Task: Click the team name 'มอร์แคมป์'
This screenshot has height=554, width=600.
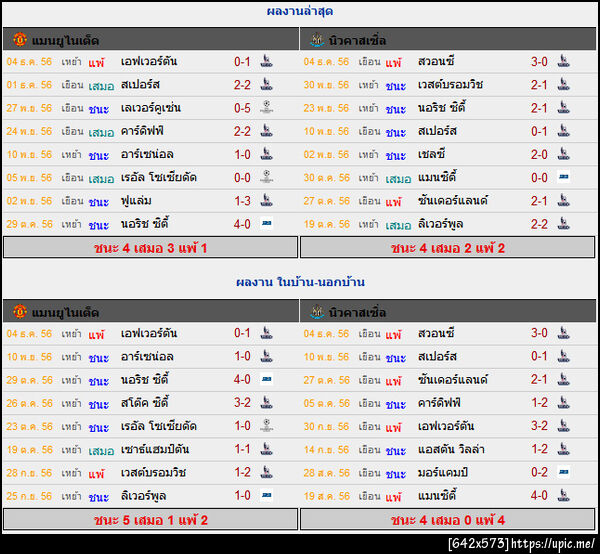Action: [442, 472]
